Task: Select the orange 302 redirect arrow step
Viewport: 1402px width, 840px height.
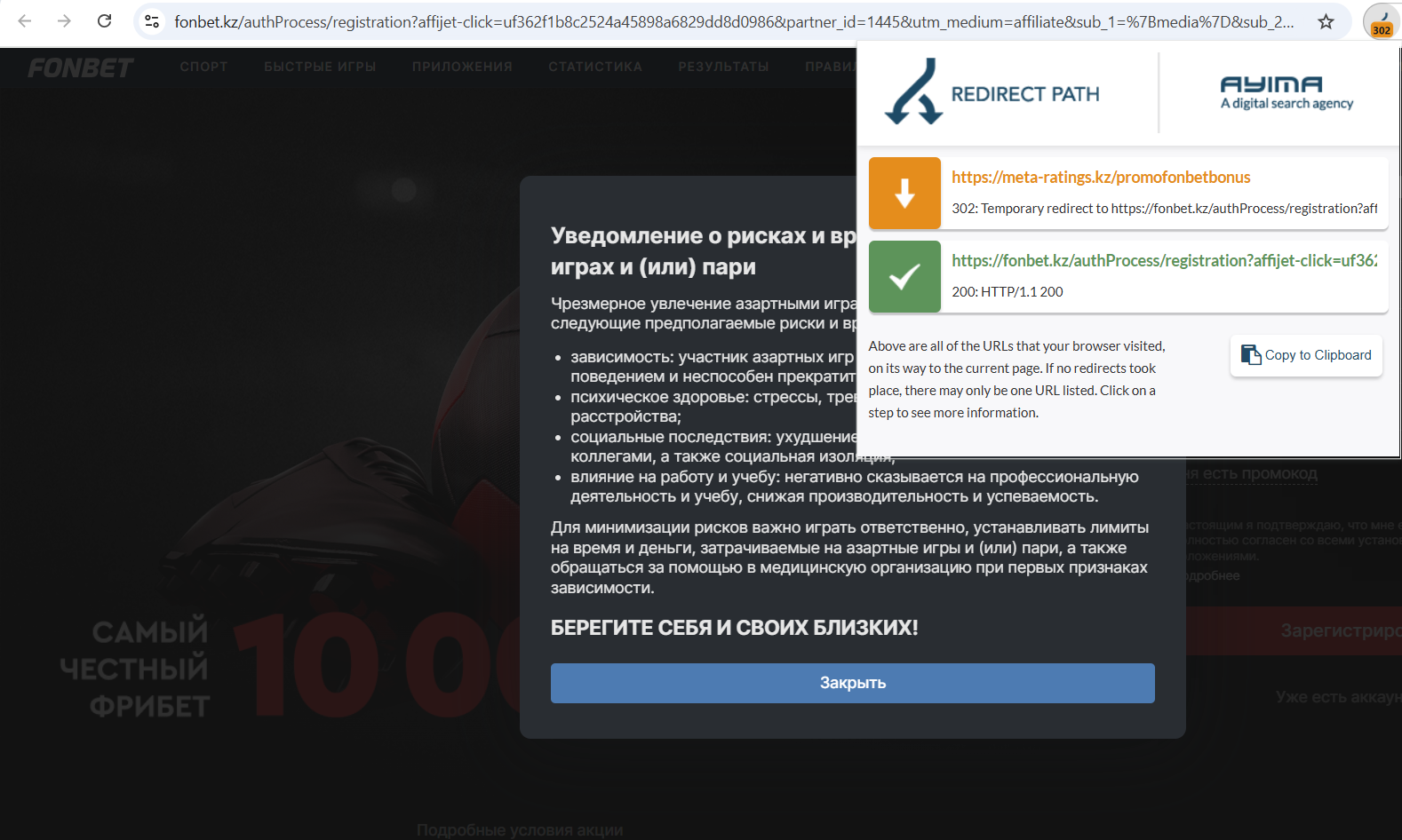Action: point(904,193)
